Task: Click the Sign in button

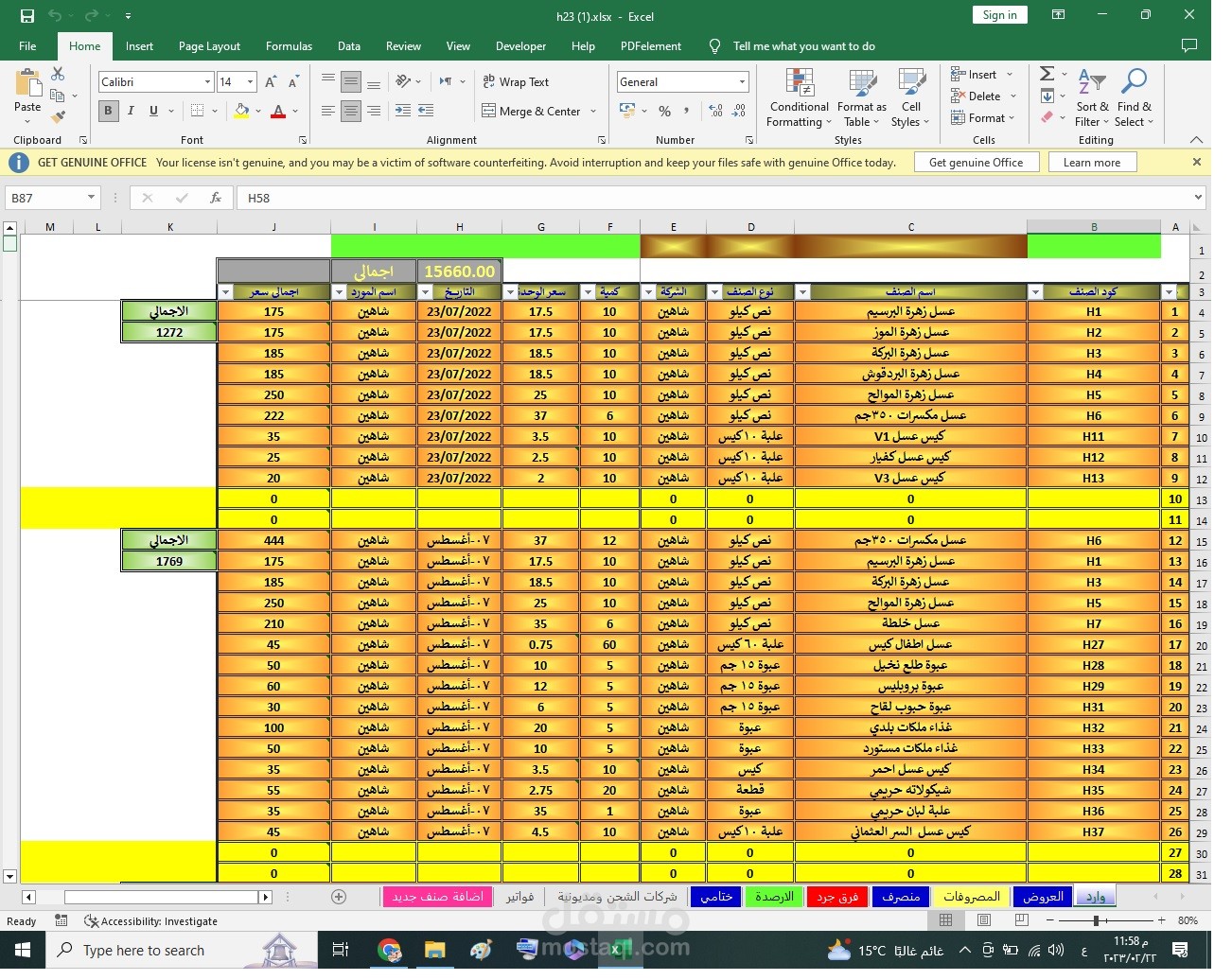Action: pyautogui.click(x=999, y=14)
